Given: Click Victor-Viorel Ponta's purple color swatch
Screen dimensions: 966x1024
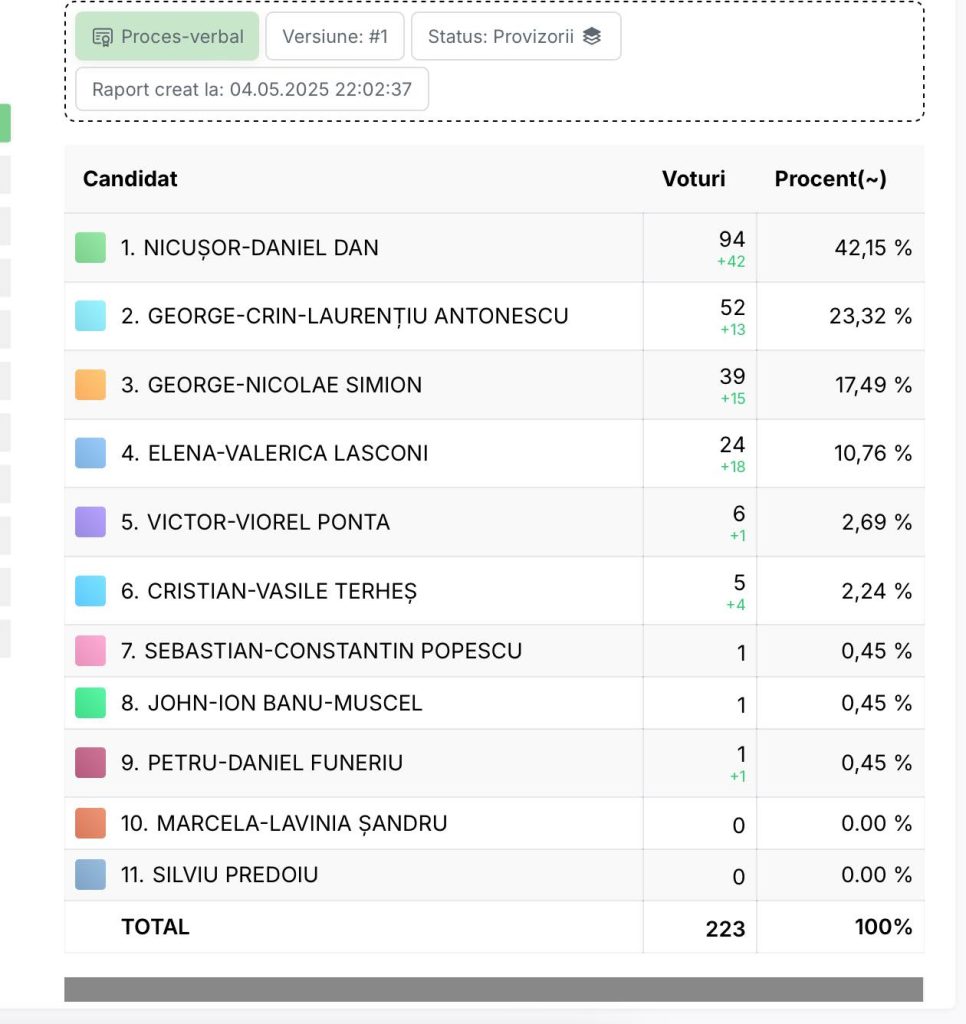Looking at the screenshot, I should pyautogui.click(x=91, y=522).
